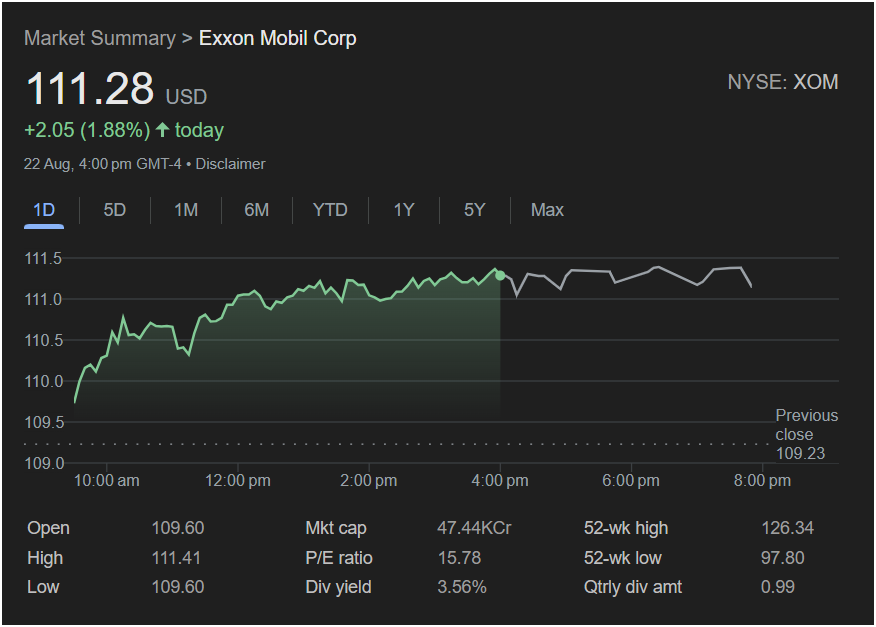Click the 52-wk high value 126.34
This screenshot has height=627, width=876.
click(x=784, y=528)
